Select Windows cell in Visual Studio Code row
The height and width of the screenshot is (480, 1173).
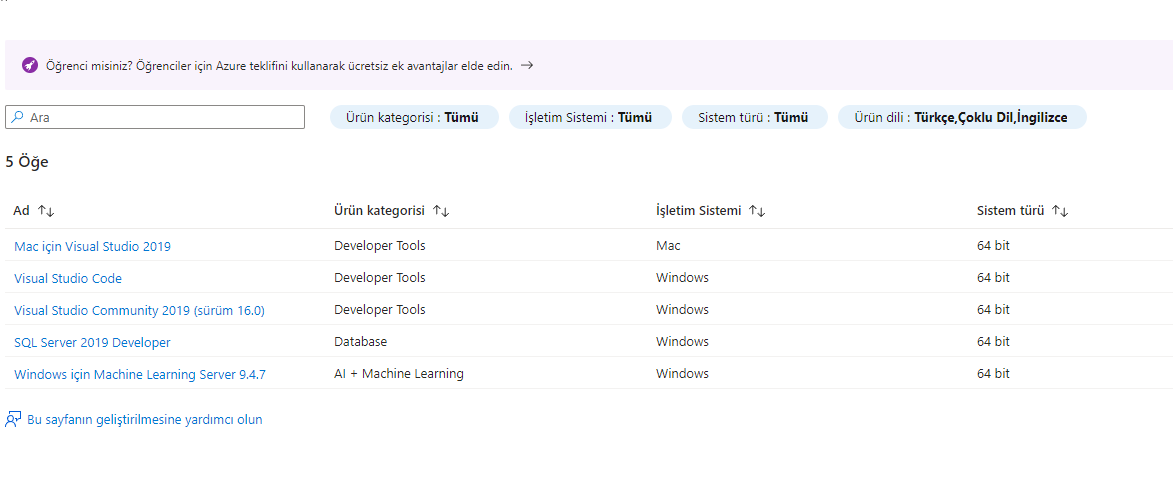(682, 277)
